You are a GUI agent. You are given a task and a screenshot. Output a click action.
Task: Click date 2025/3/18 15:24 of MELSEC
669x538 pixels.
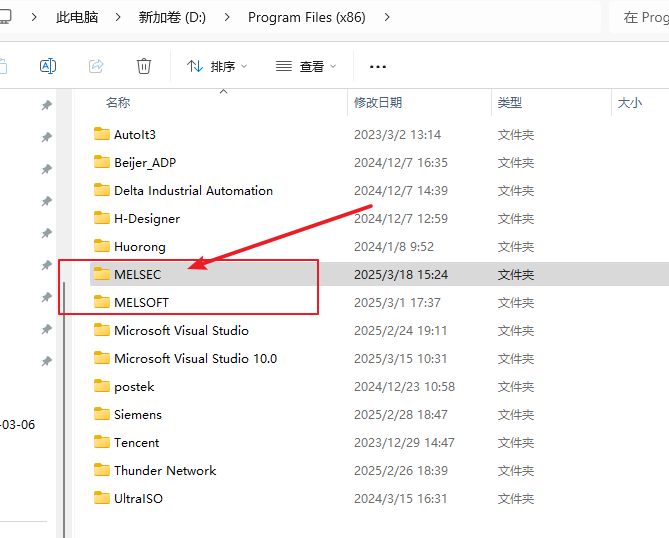[x=401, y=275]
